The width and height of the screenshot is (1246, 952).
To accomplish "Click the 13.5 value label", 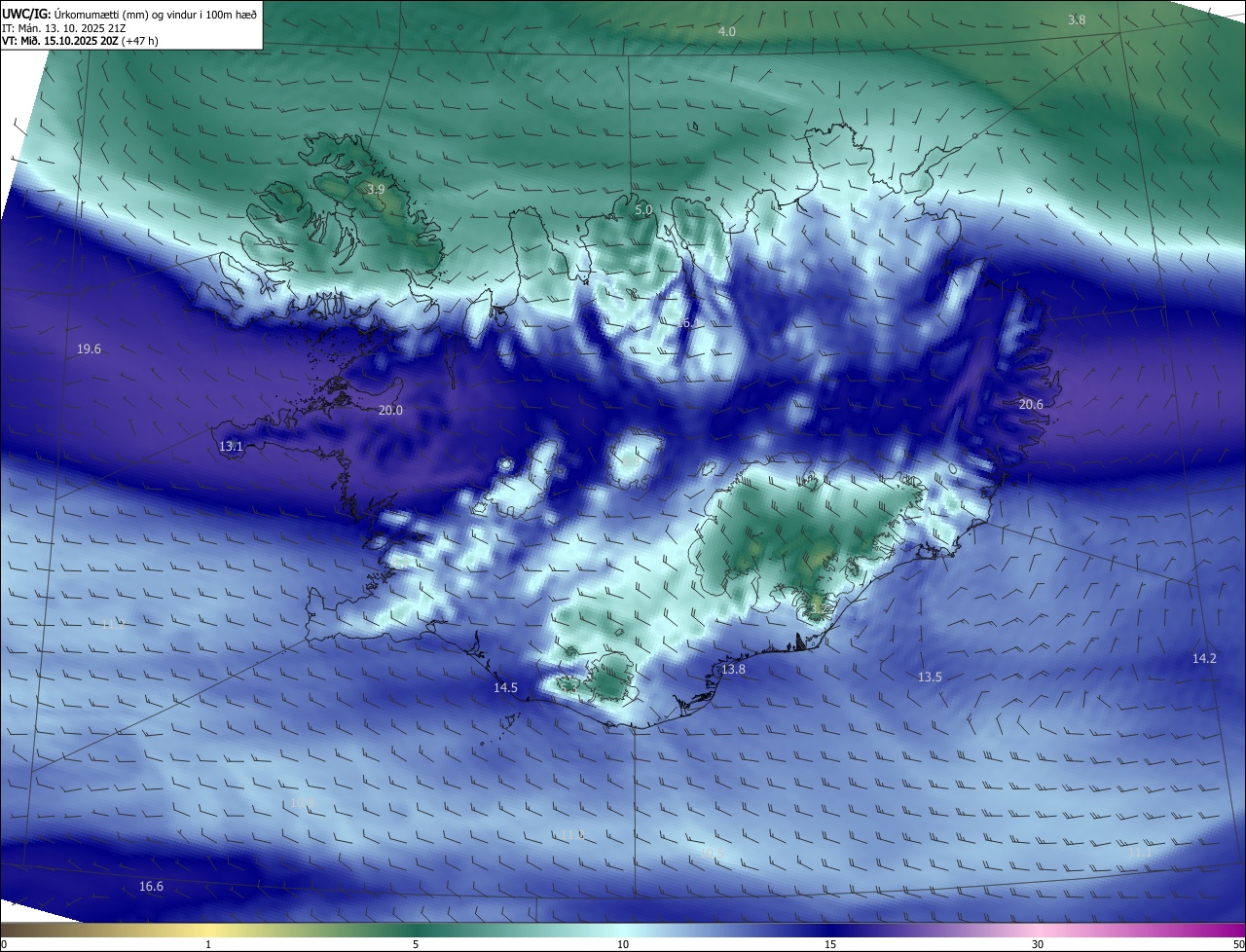I will point(930,677).
